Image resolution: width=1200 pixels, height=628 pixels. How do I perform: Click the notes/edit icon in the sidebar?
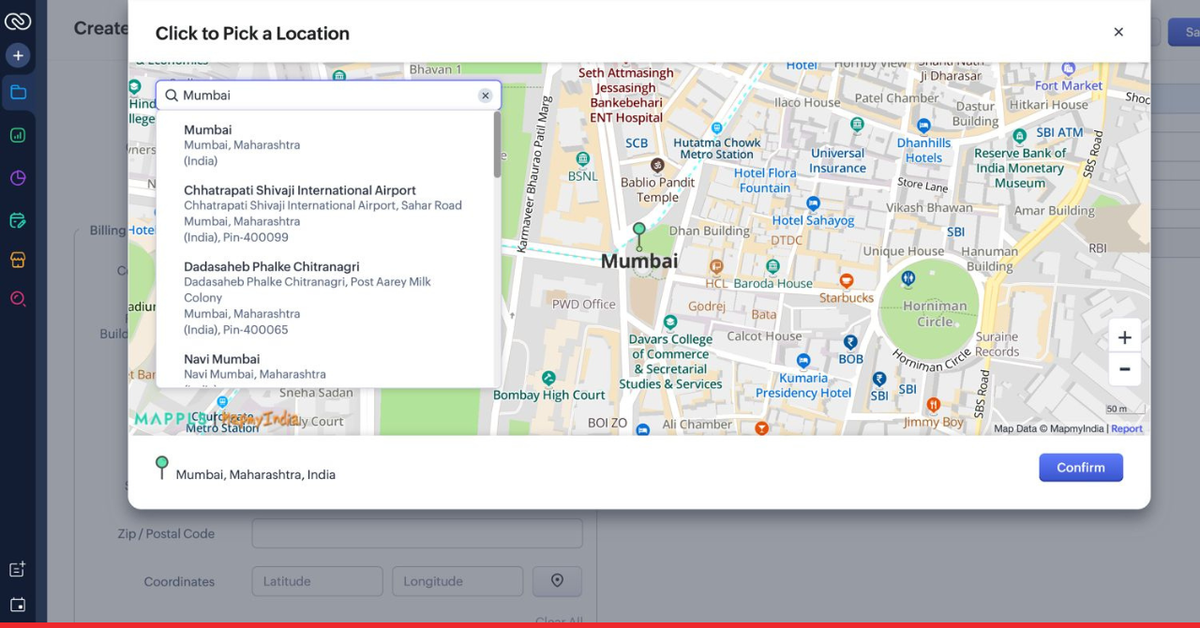(18, 218)
